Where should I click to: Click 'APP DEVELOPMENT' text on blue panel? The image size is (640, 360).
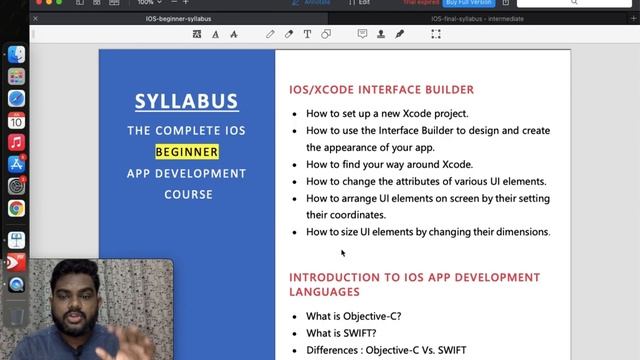(x=187, y=174)
